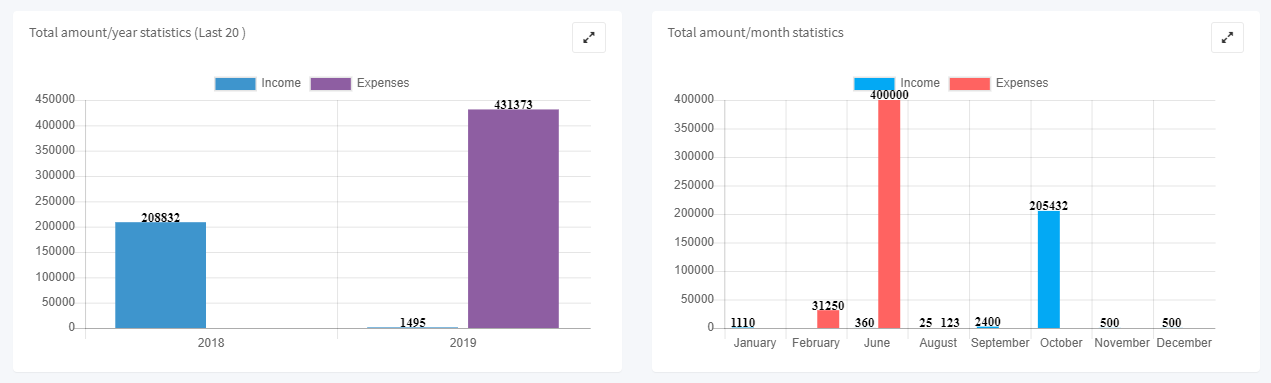Click the 400000 value label above June bar
The height and width of the screenshot is (383, 1271).
(889, 95)
